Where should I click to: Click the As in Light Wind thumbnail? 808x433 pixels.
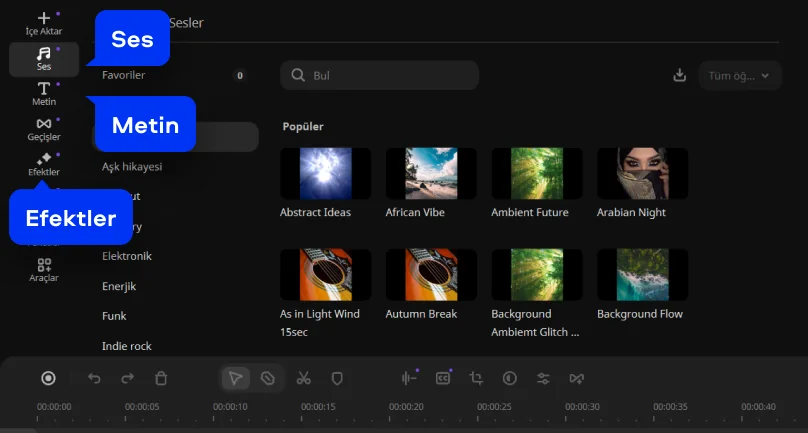coord(326,275)
